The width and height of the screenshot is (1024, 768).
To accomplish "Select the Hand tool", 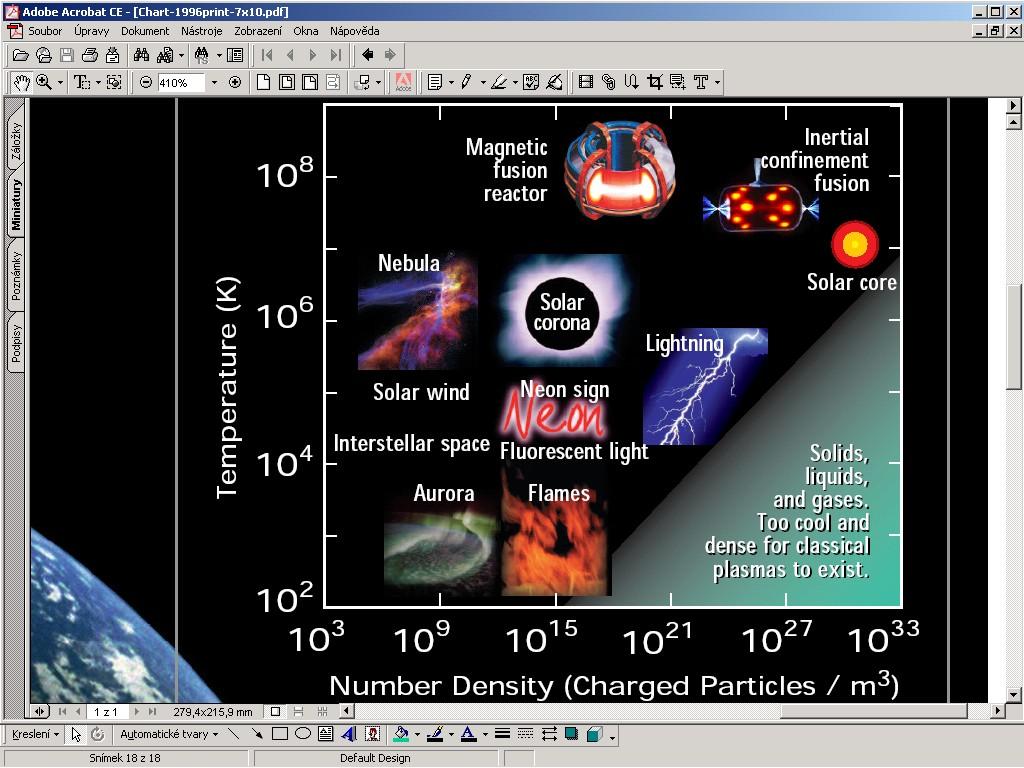I will tap(22, 82).
